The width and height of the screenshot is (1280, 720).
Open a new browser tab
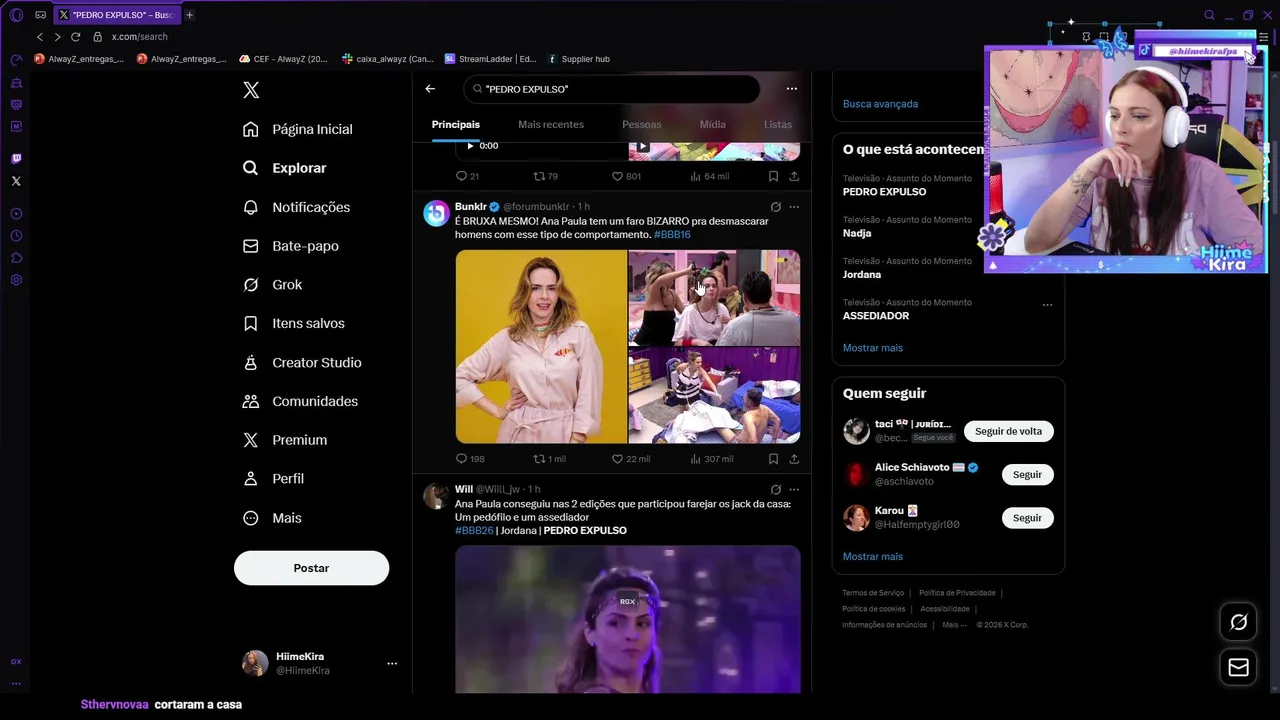point(189,15)
